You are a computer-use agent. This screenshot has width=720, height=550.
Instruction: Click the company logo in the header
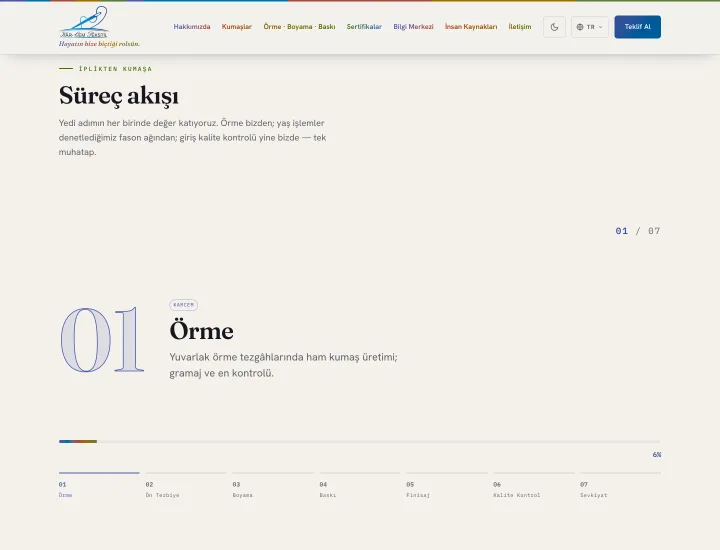(x=84, y=22)
